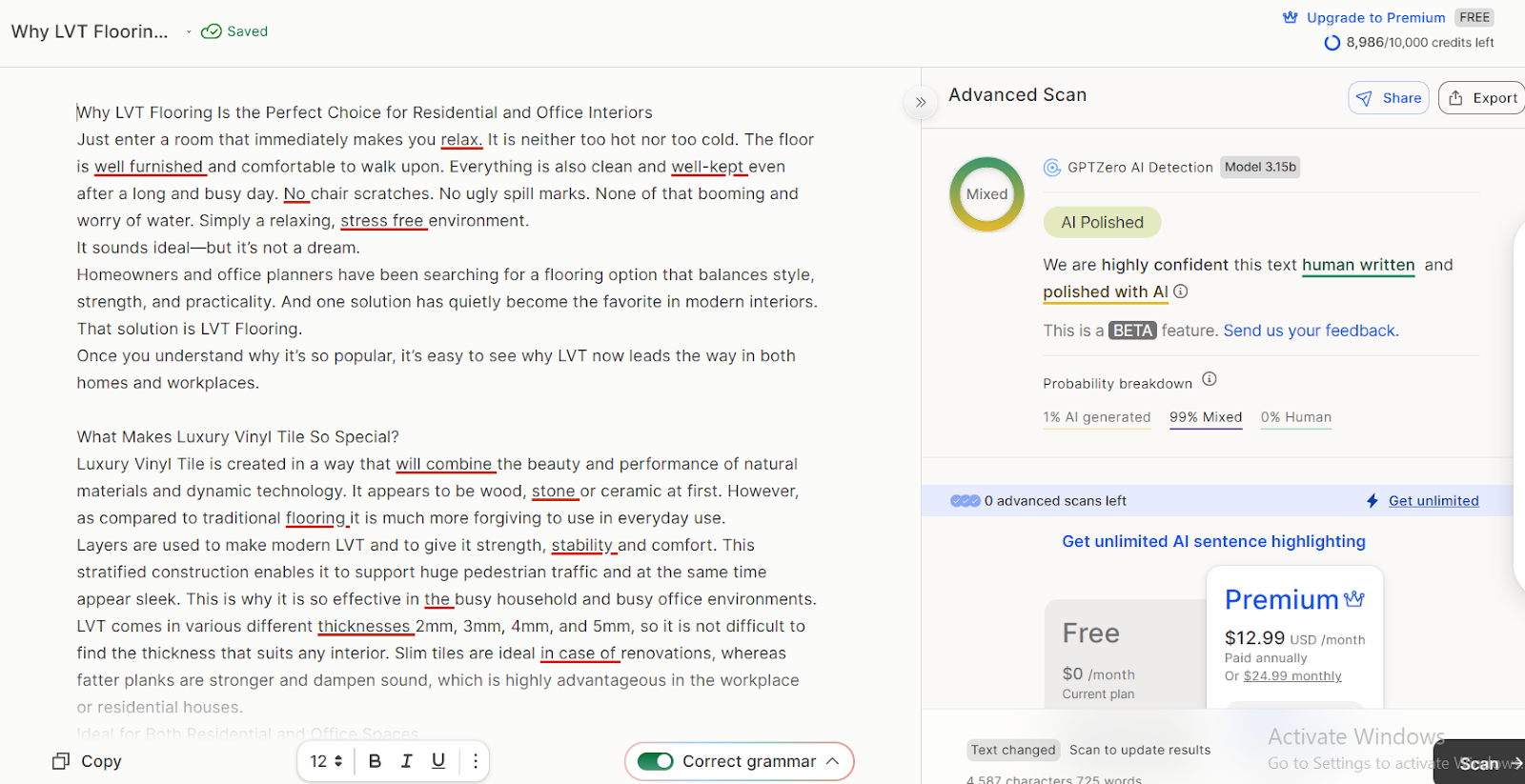Select the 1% AI generated tab

point(1096,417)
